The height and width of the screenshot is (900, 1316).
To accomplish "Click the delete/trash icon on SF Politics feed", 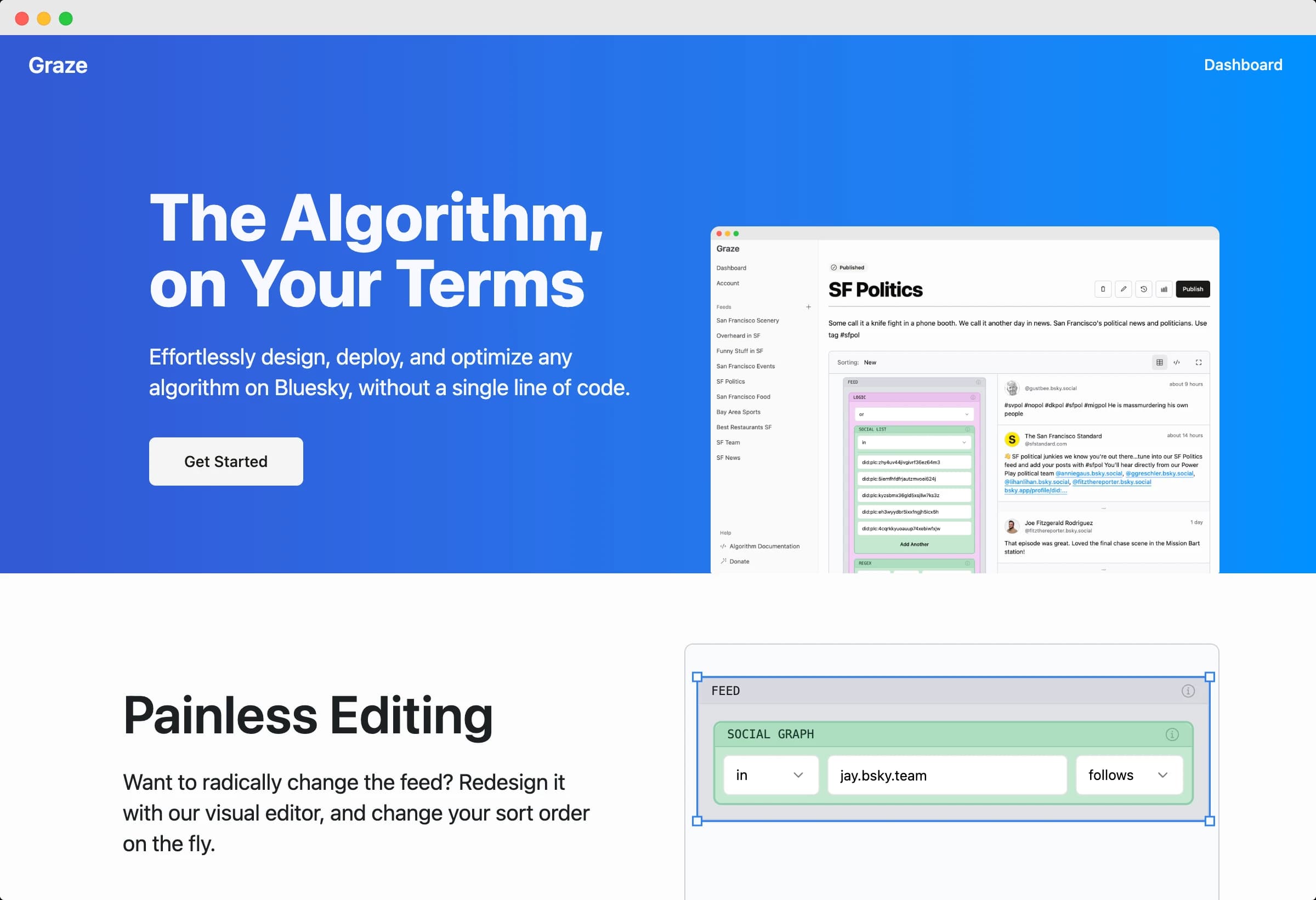I will [1100, 290].
